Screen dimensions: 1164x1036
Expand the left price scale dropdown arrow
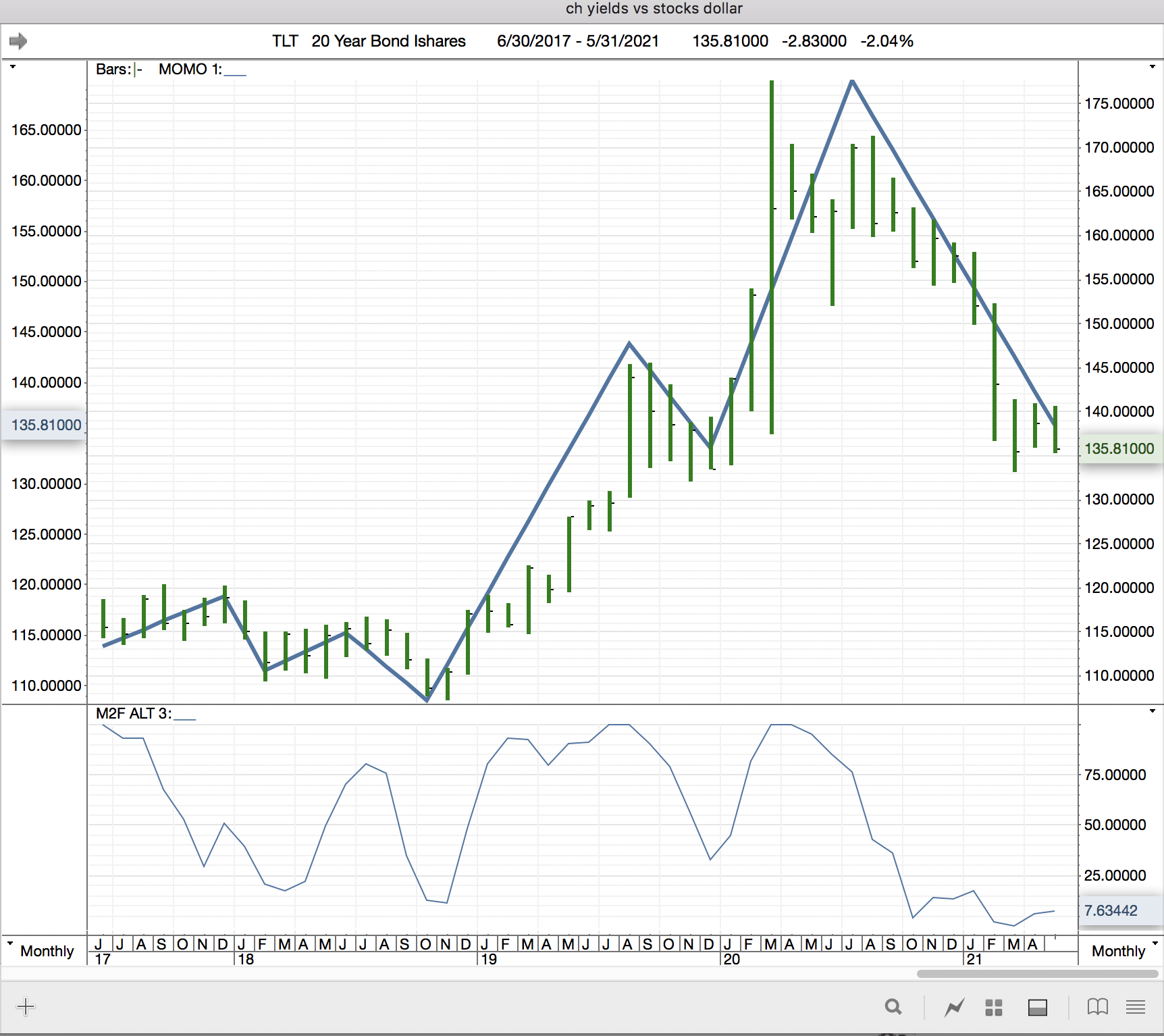tap(12, 67)
